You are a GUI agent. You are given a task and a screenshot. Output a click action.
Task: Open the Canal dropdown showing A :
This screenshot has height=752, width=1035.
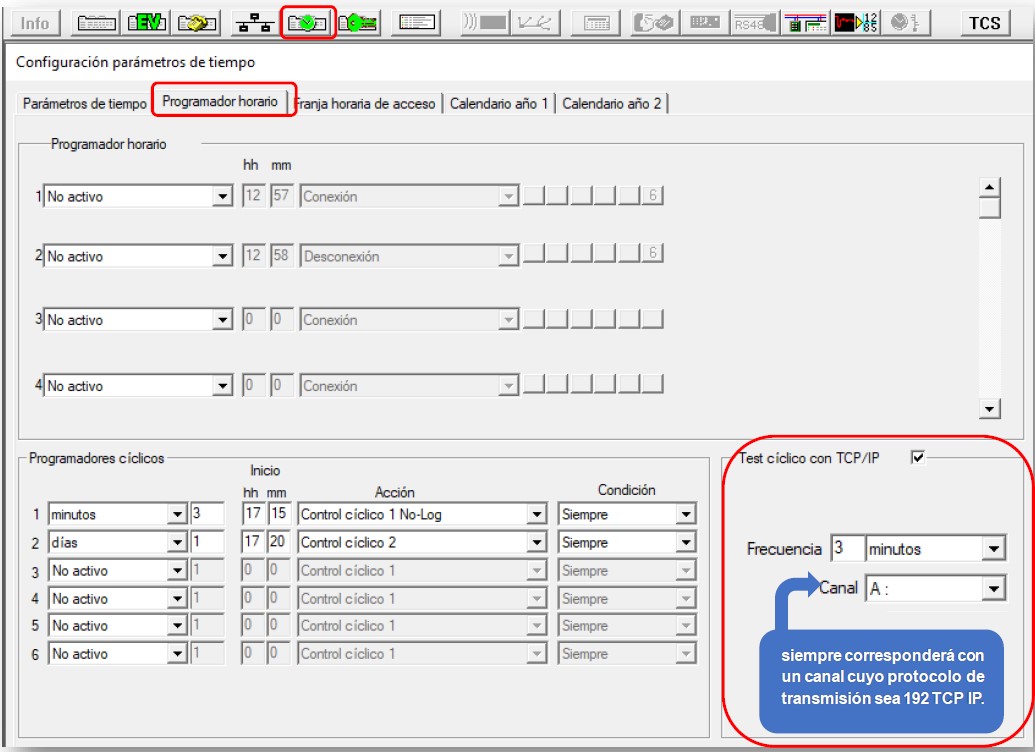pyautogui.click(x=992, y=589)
